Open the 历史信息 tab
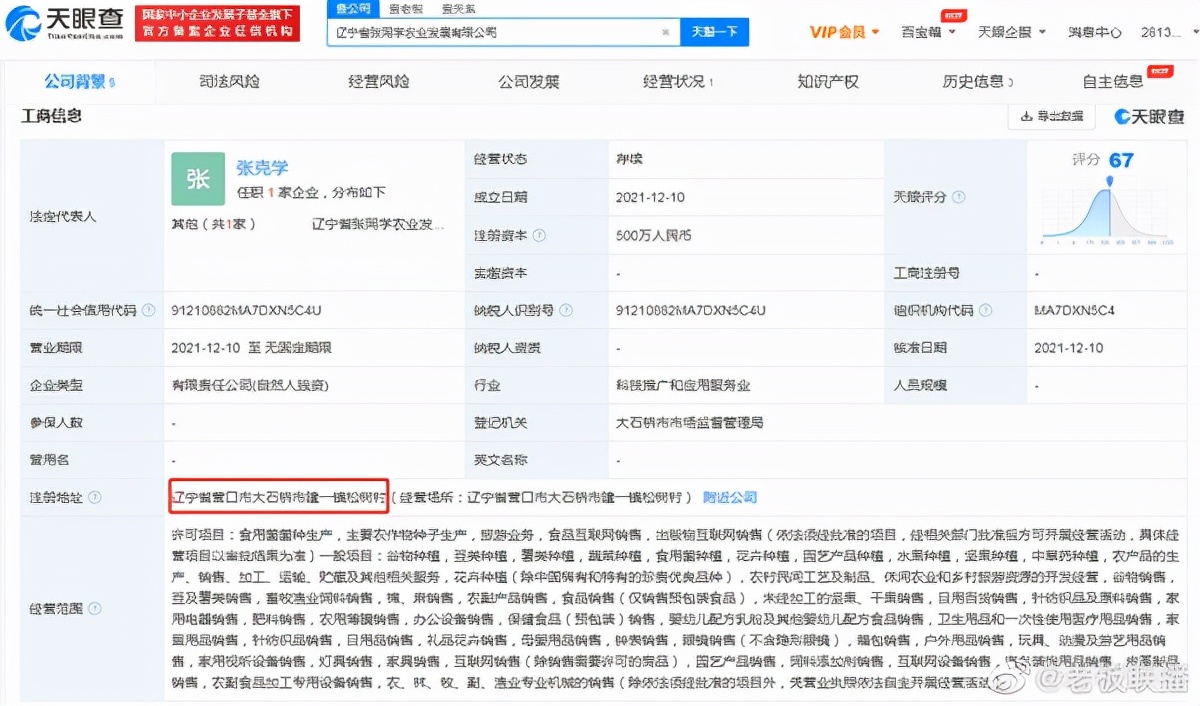This screenshot has height=706, width=1200. click(972, 81)
